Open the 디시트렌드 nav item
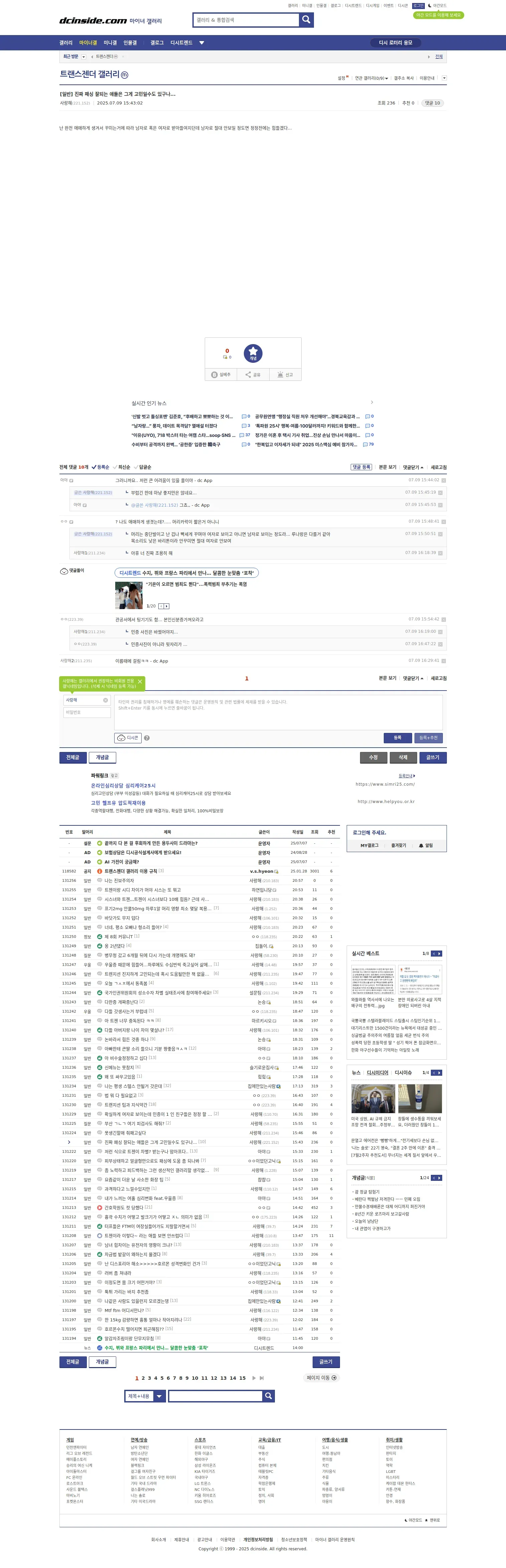The height and width of the screenshot is (1568, 506). [x=181, y=43]
